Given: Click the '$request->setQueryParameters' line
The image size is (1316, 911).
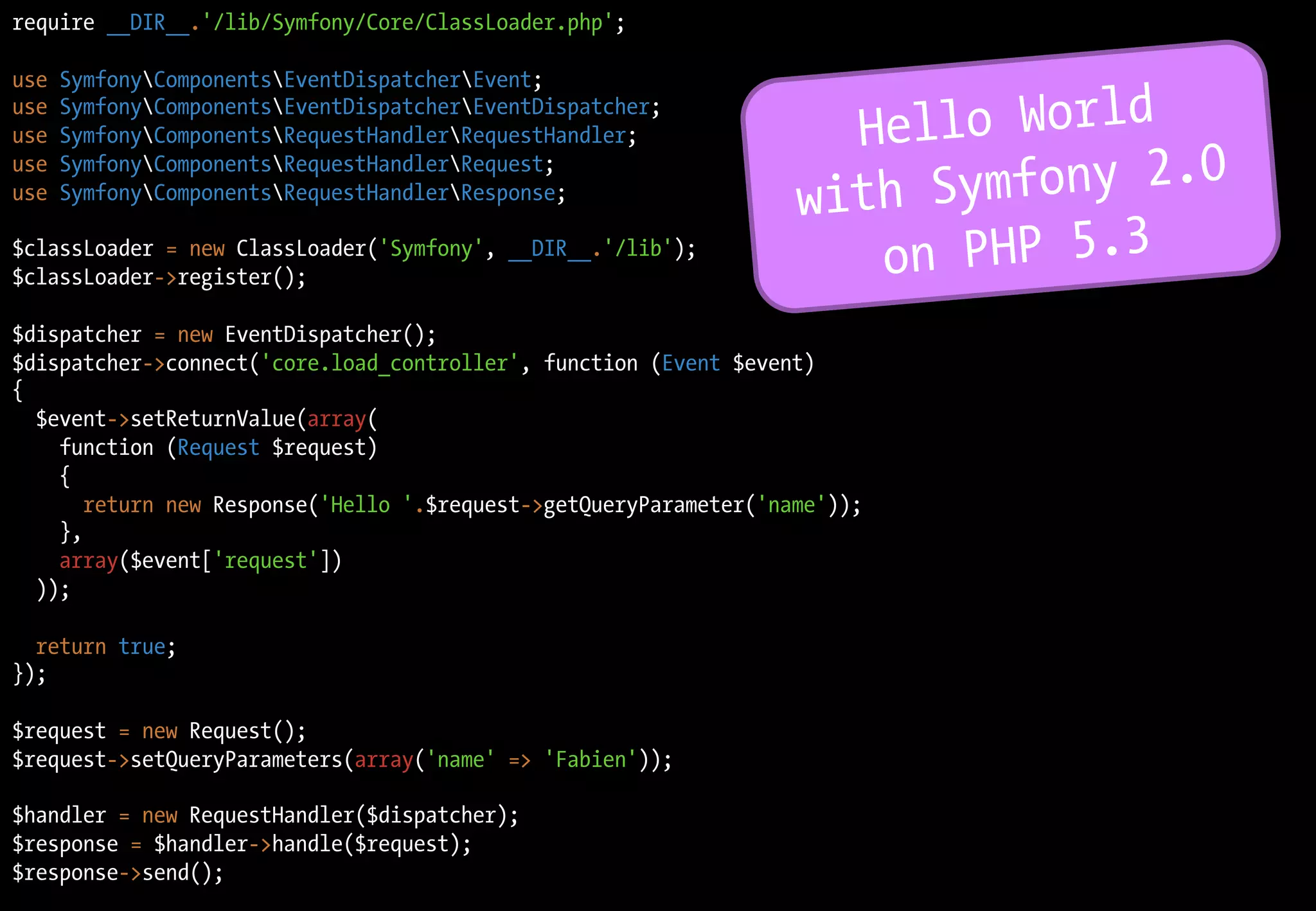Looking at the screenshot, I should pyautogui.click(x=342, y=761).
